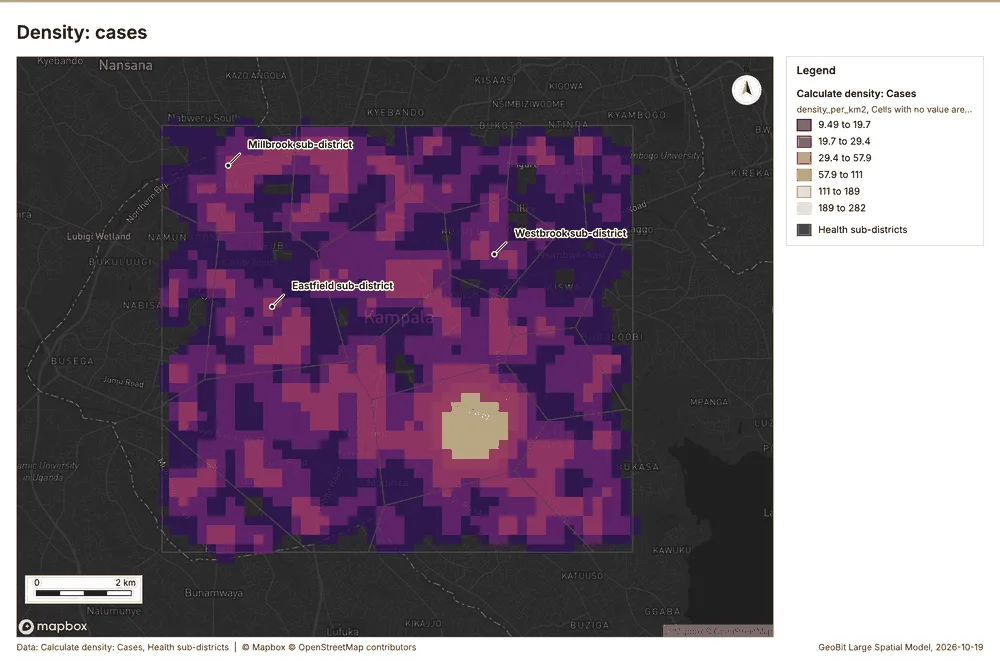
Task: Click the 'KYAMBOGO' map label
Action: (x=636, y=115)
